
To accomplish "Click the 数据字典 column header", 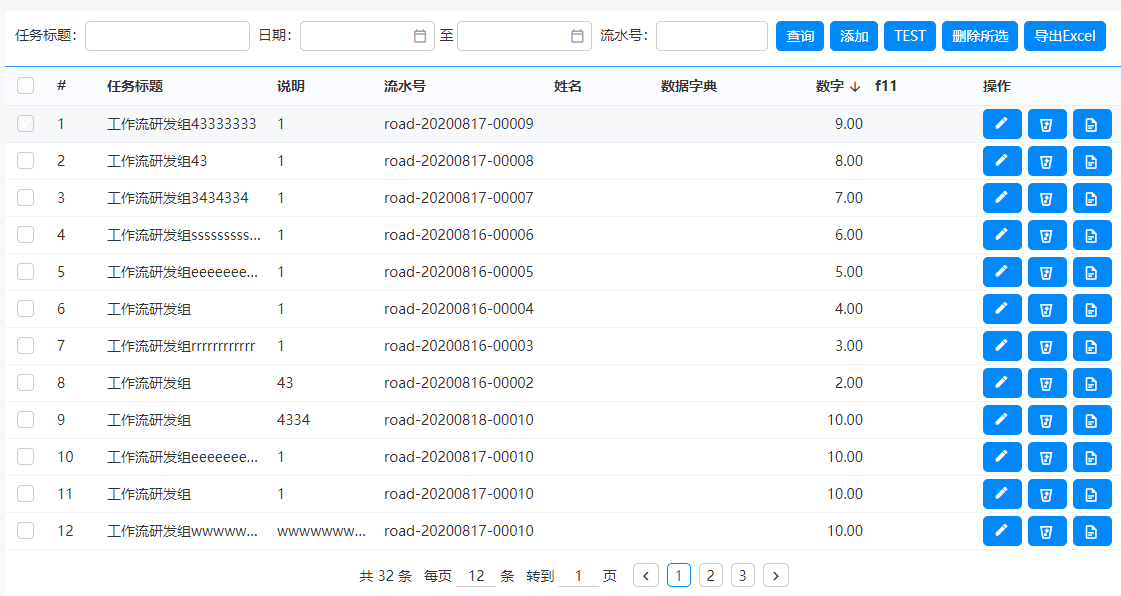I will pyautogui.click(x=688, y=86).
